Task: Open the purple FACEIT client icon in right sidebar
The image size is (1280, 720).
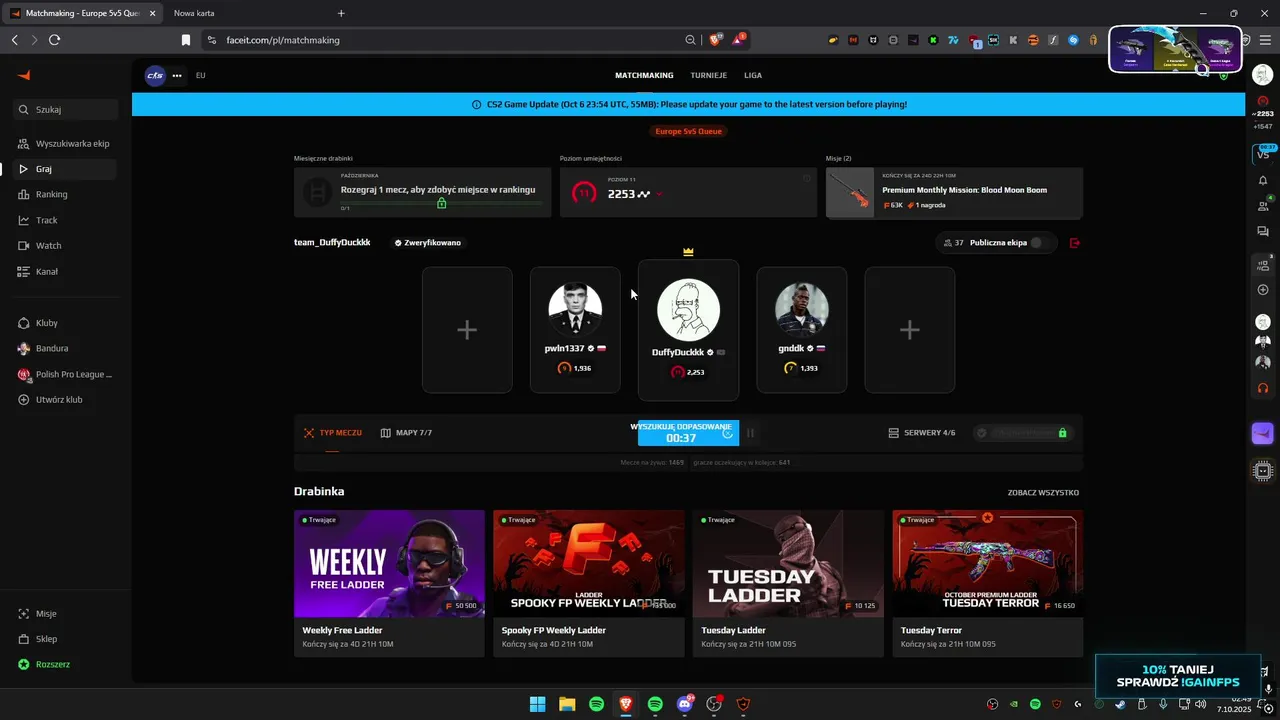Action: pyautogui.click(x=1263, y=434)
